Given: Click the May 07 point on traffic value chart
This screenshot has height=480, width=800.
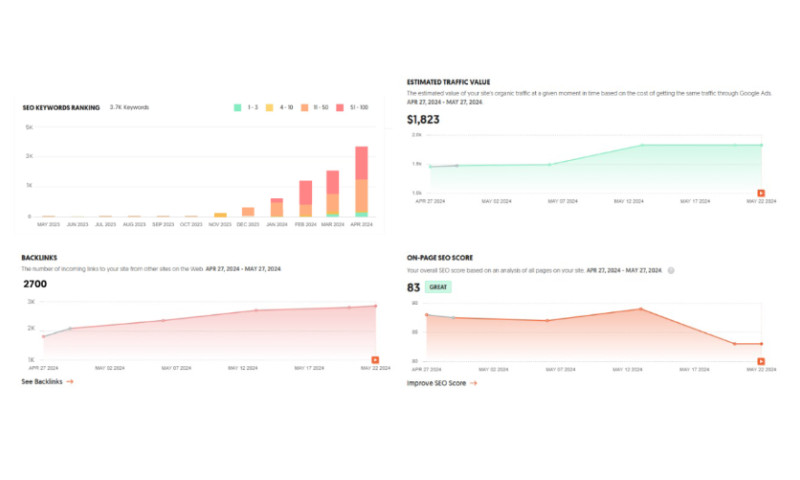Looking at the screenshot, I should click(x=549, y=165).
